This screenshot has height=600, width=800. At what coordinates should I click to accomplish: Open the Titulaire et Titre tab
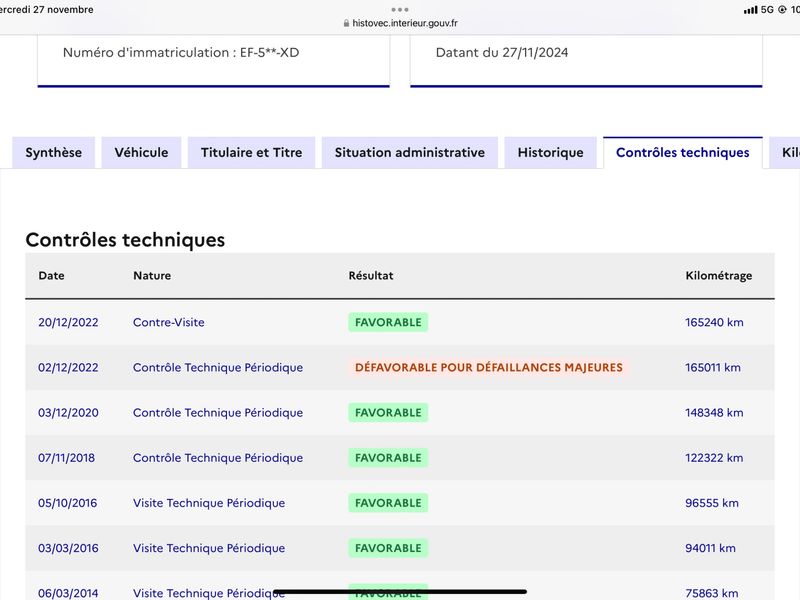pyautogui.click(x=252, y=153)
